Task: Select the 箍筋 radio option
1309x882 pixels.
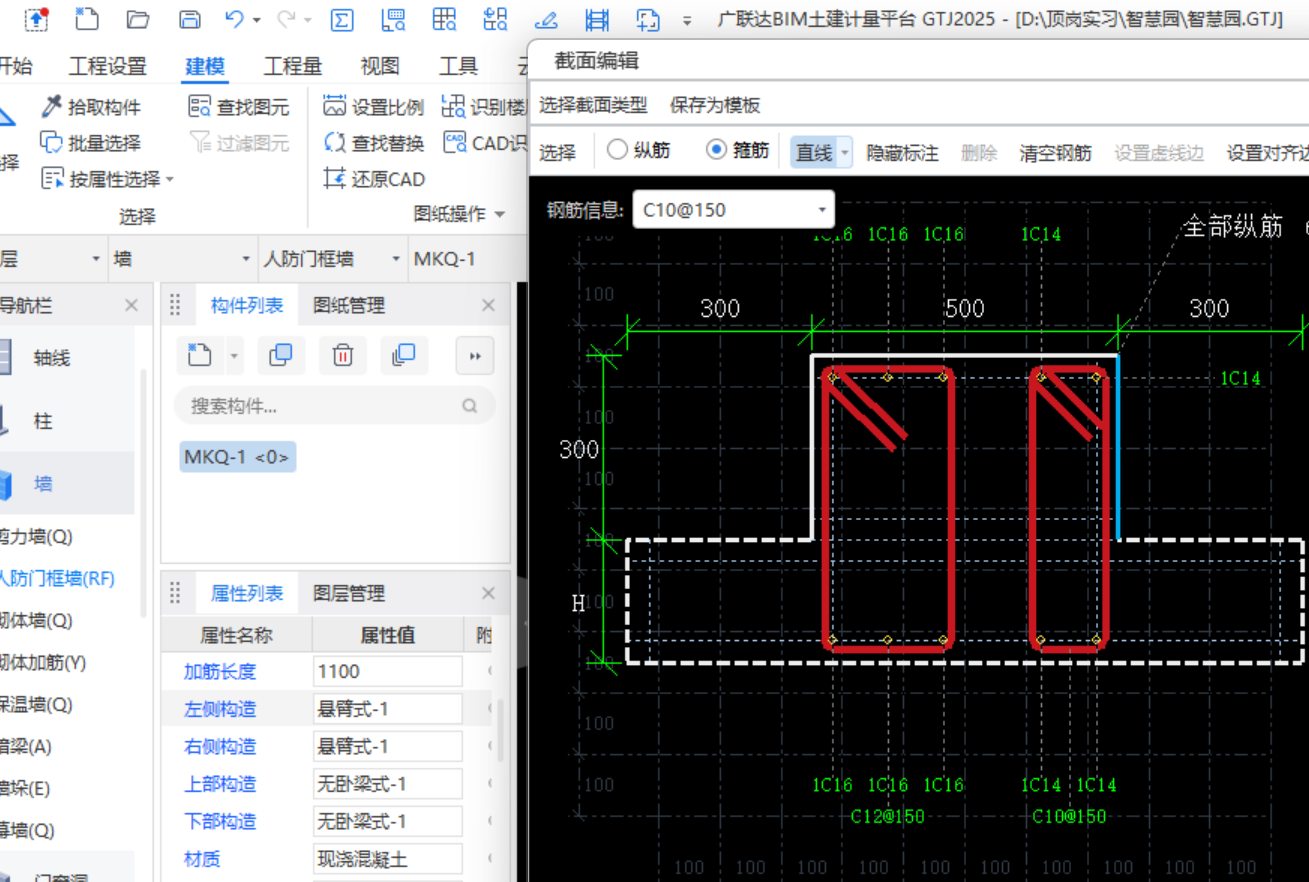Action: coord(737,150)
